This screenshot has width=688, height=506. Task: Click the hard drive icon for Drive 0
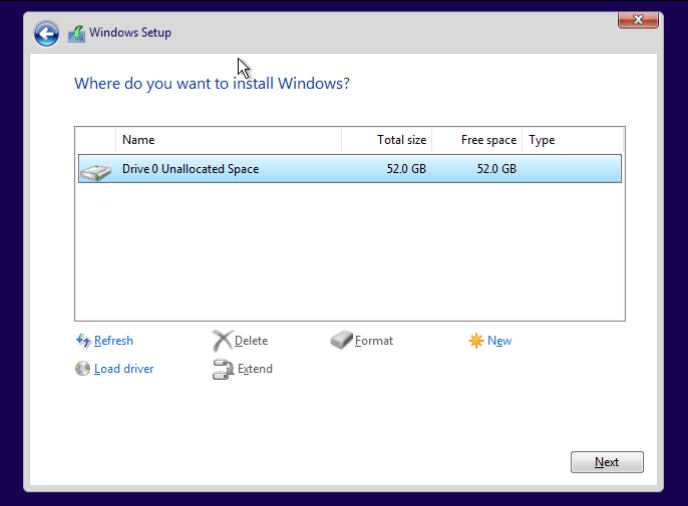[x=96, y=171]
